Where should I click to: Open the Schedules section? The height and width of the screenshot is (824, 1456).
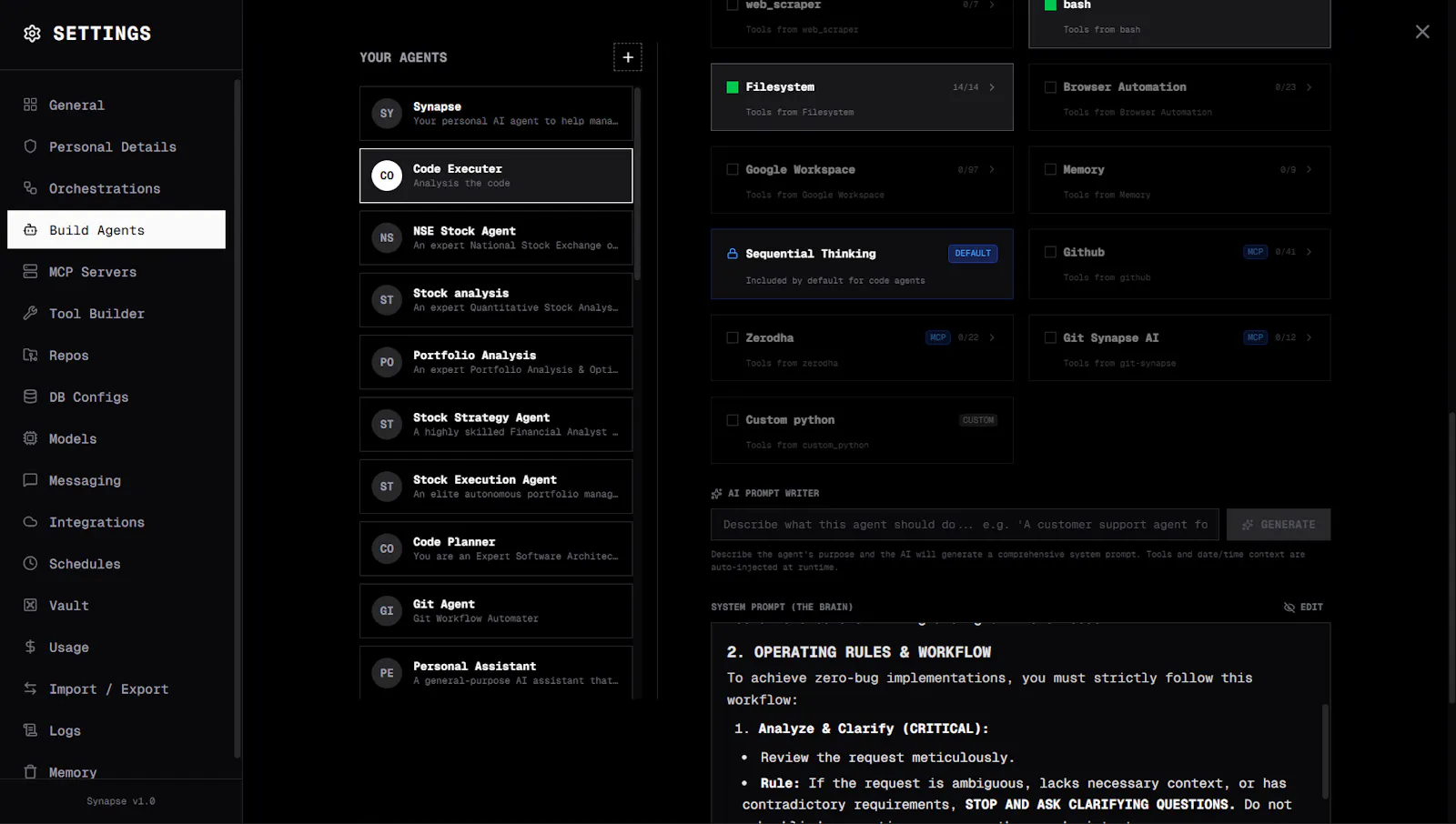pyautogui.click(x=116, y=564)
